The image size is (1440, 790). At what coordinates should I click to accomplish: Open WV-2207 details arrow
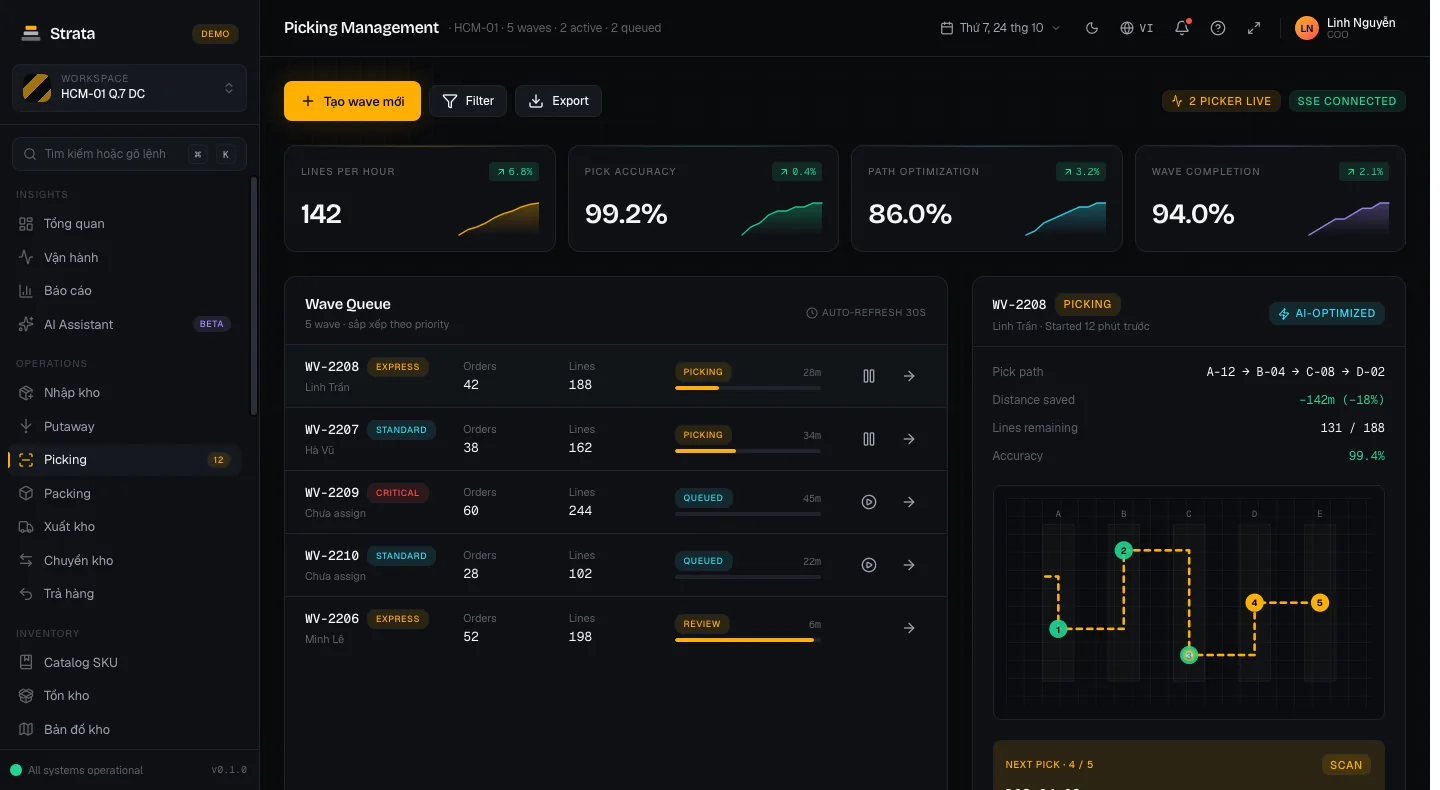[909, 439]
